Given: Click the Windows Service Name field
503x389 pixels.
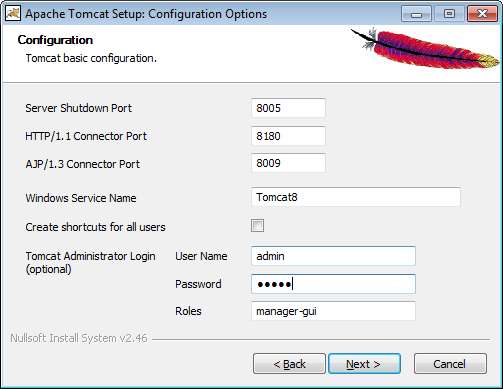Looking at the screenshot, I should click(x=356, y=197).
